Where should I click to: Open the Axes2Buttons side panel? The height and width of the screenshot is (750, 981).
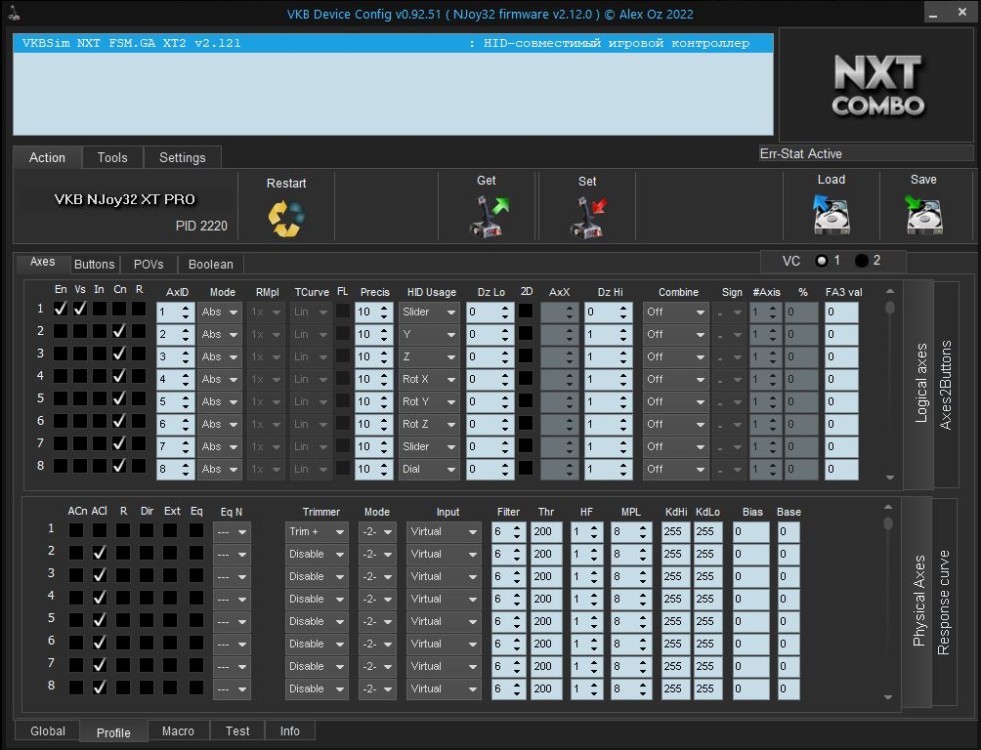(x=946, y=385)
